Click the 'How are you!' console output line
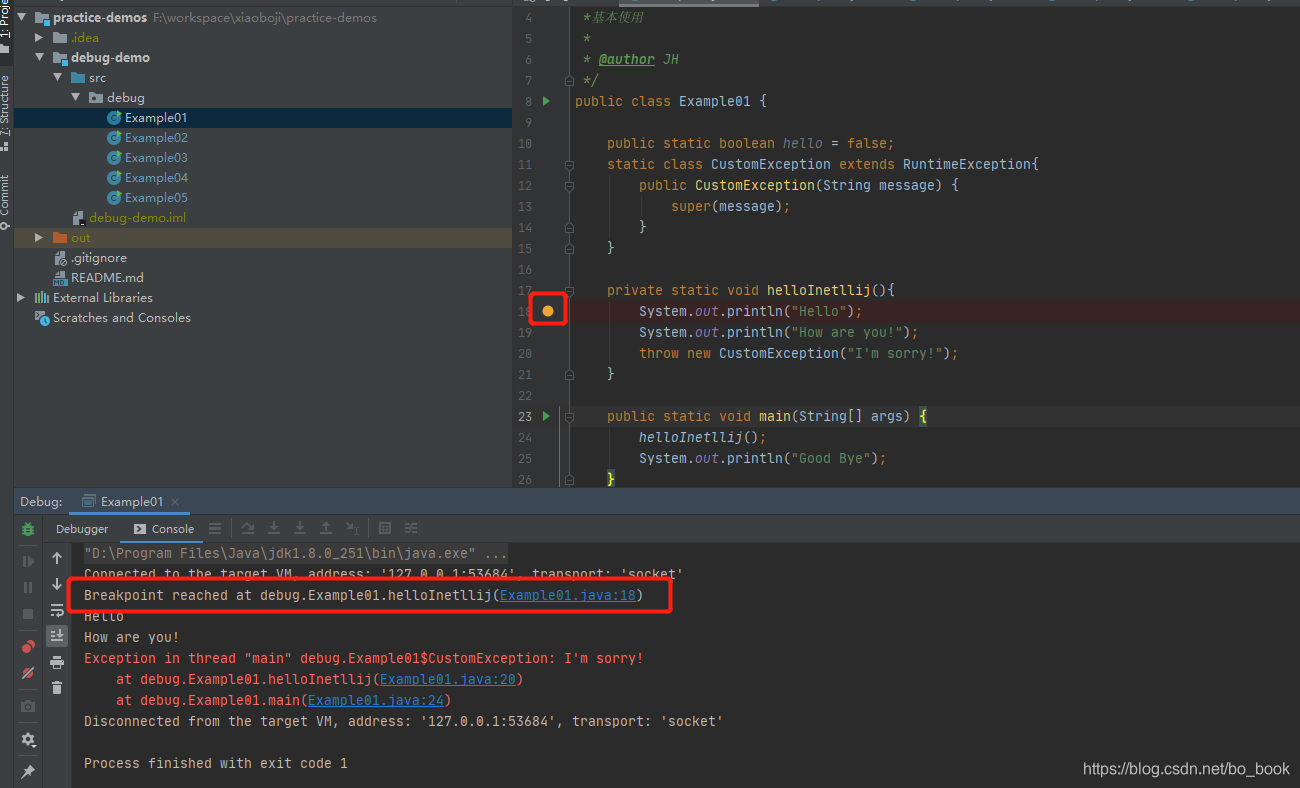 (132, 638)
